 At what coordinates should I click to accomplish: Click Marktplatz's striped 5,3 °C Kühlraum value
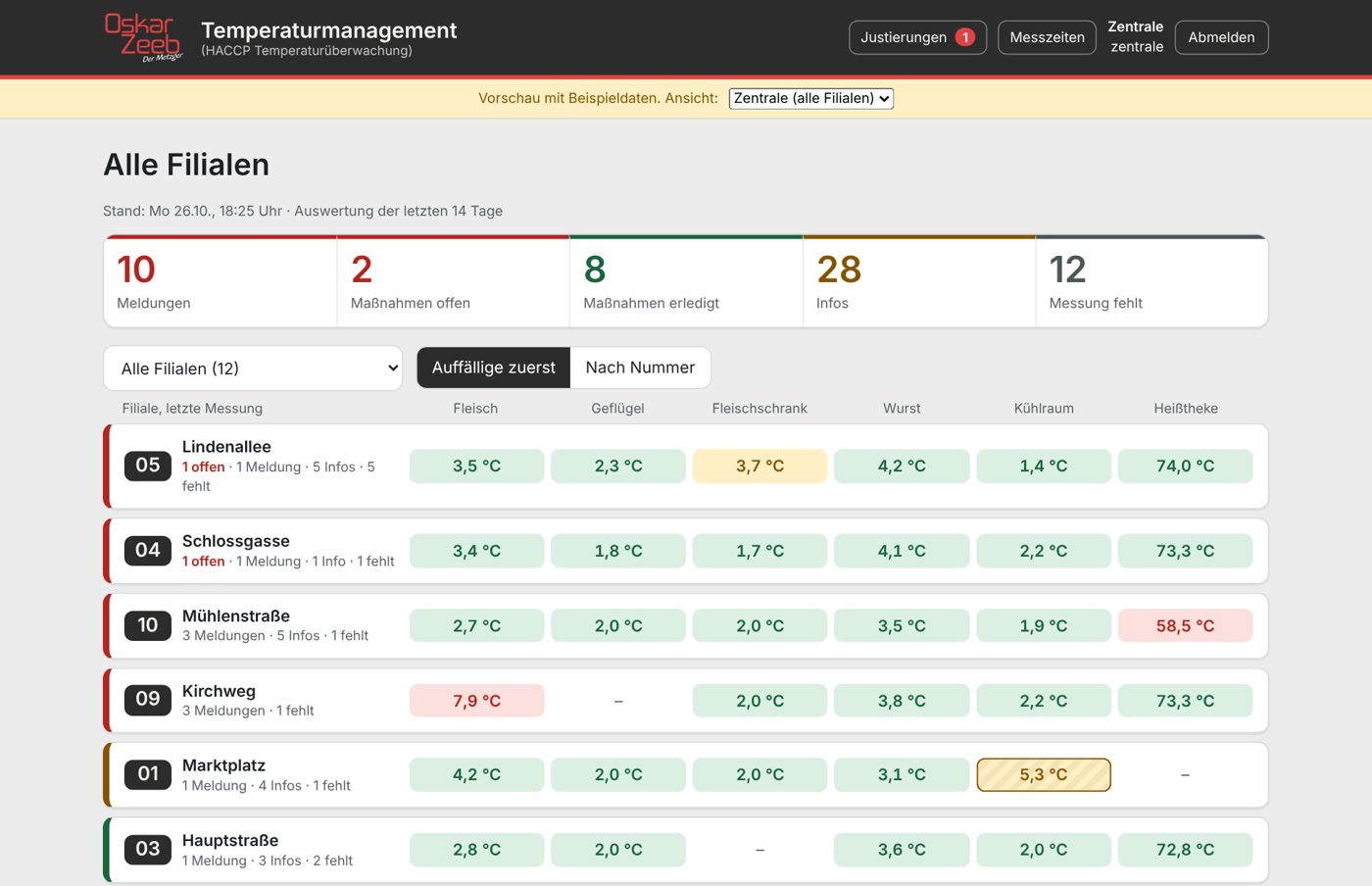tap(1044, 774)
